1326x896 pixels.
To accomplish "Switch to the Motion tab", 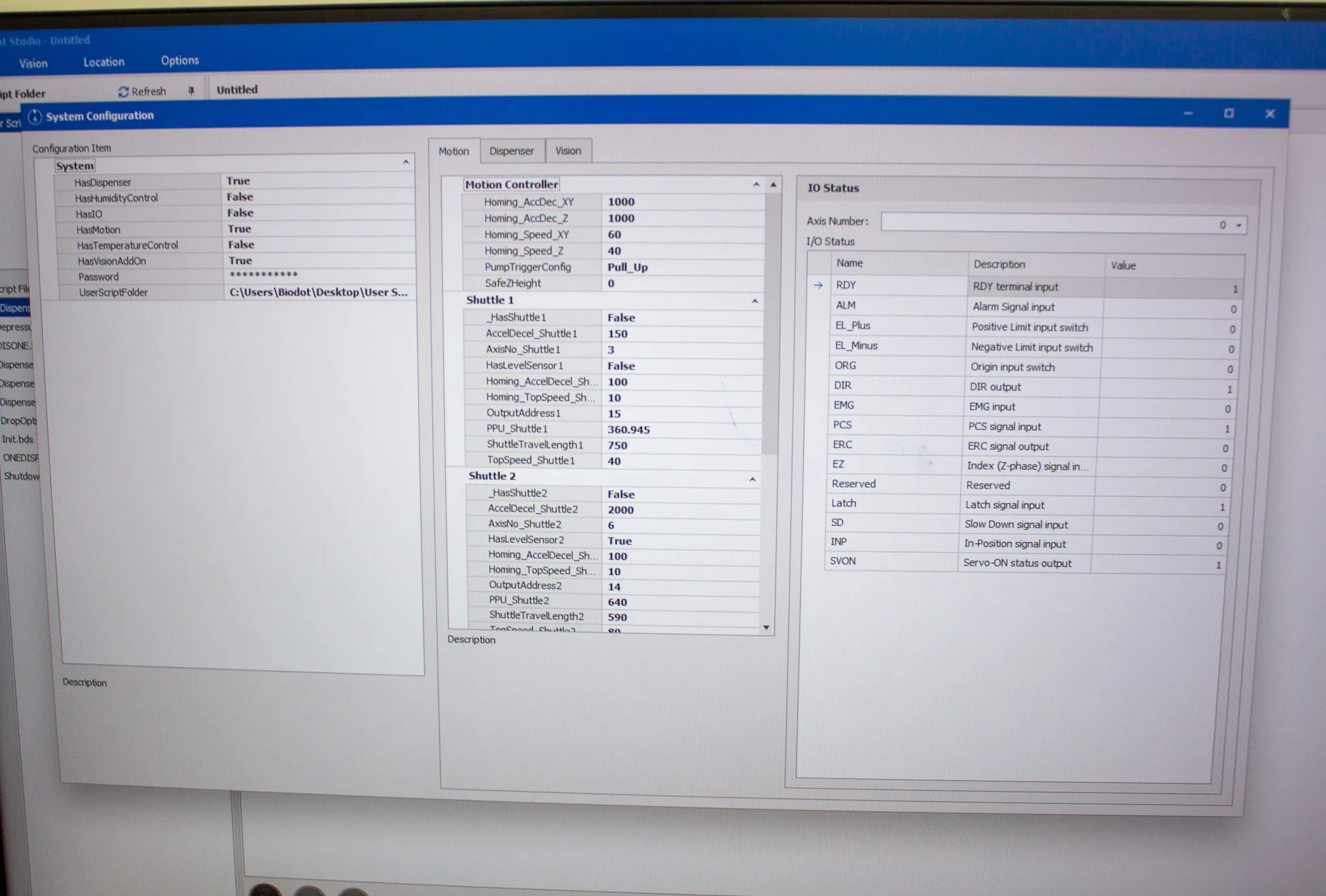I will point(454,151).
